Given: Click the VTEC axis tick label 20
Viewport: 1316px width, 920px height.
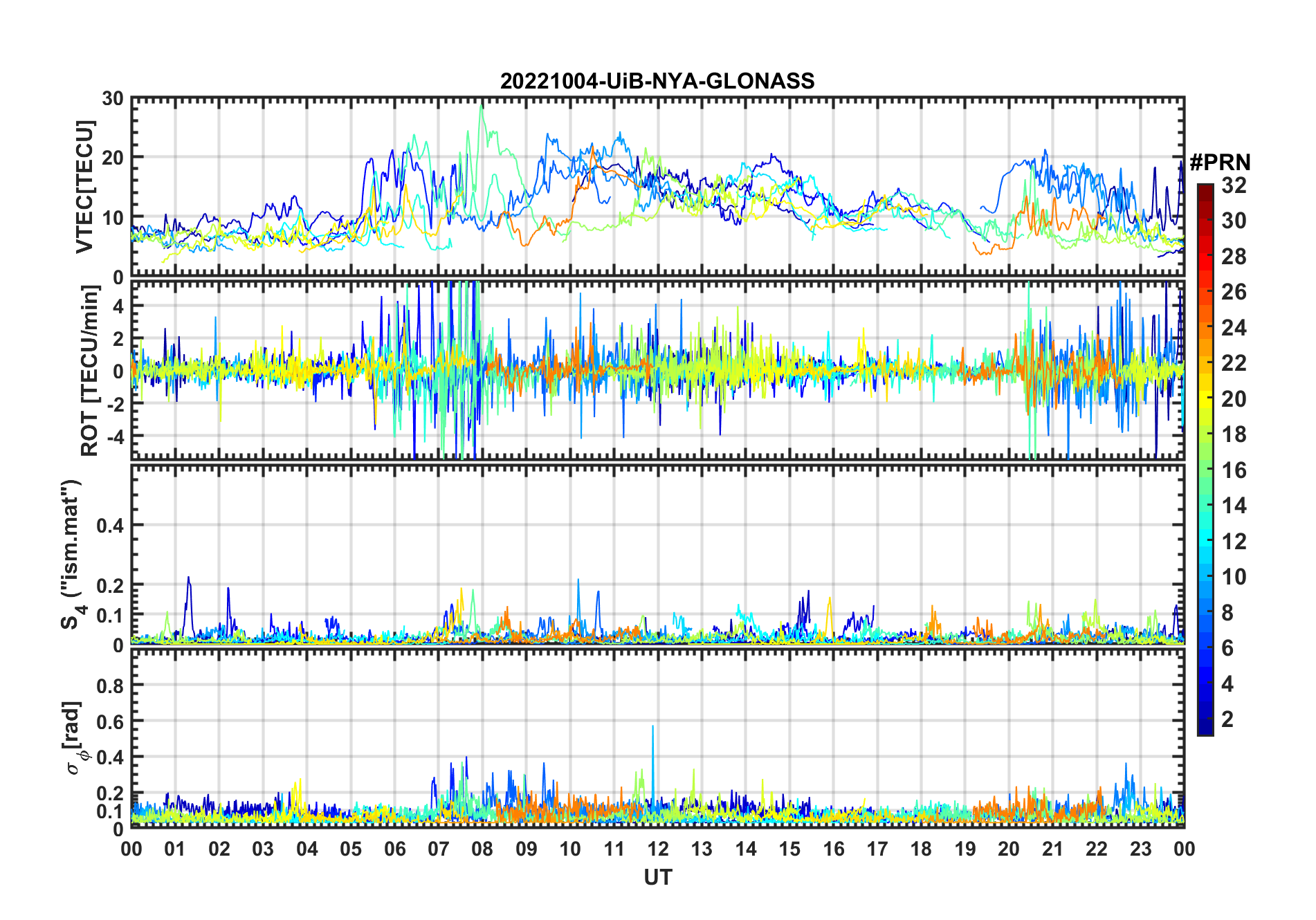Looking at the screenshot, I should 113,158.
